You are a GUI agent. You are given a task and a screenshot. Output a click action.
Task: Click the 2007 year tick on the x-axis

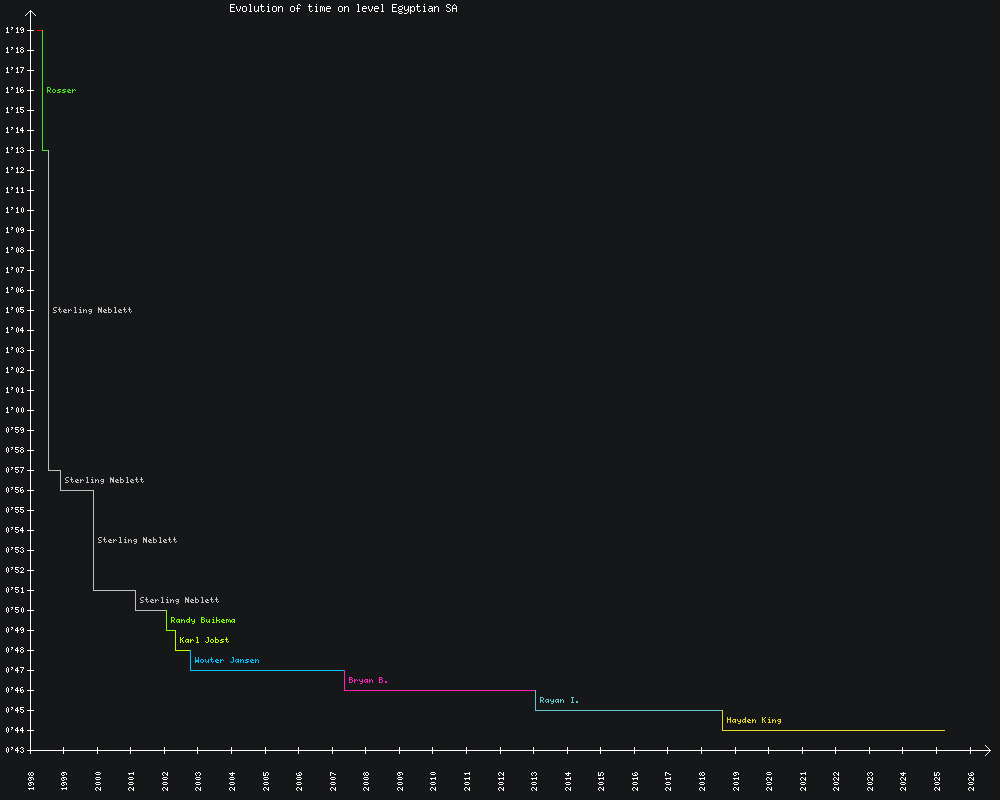click(x=333, y=780)
